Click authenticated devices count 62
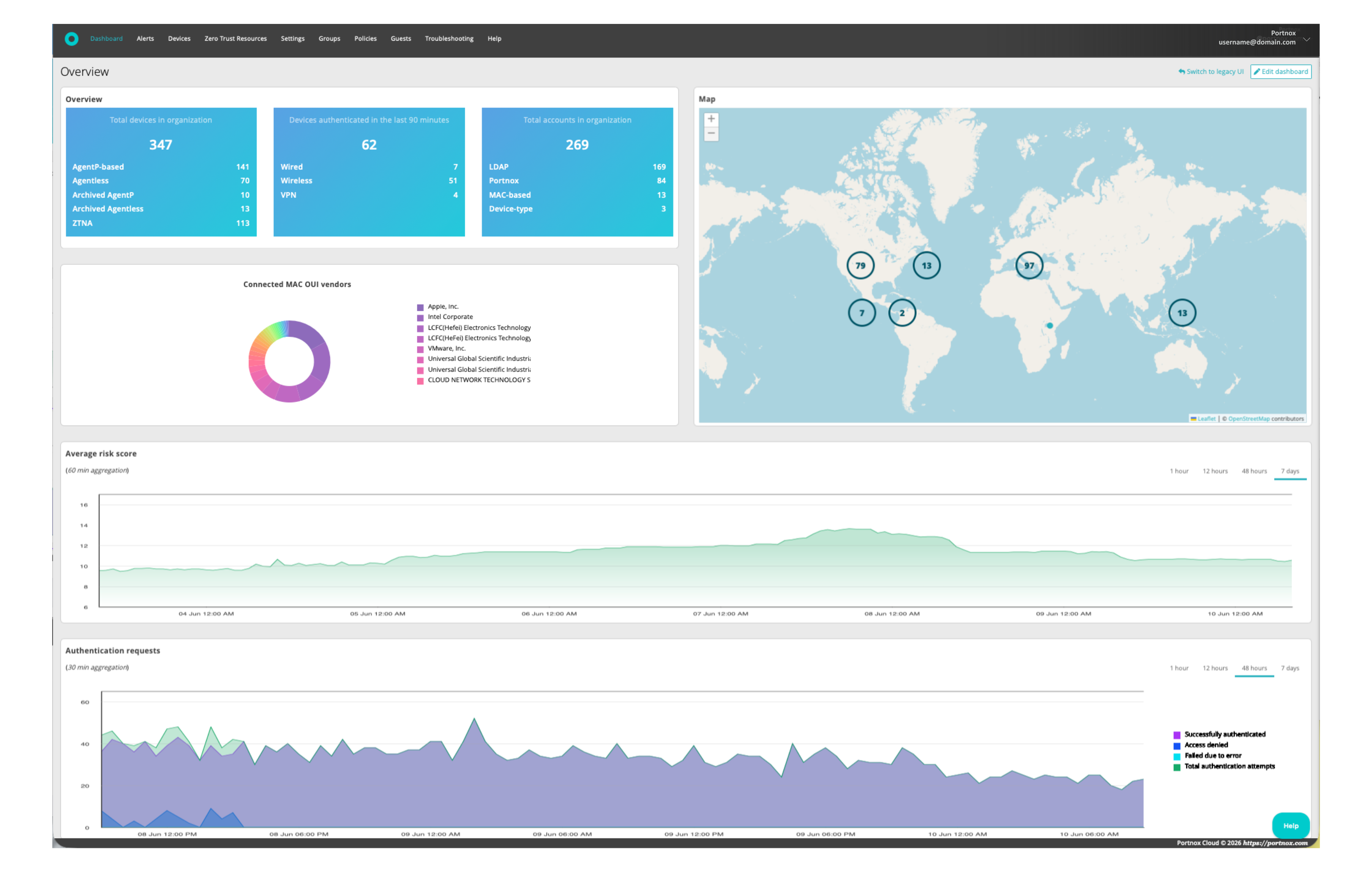Viewport: 1372px width, 872px height. (369, 145)
